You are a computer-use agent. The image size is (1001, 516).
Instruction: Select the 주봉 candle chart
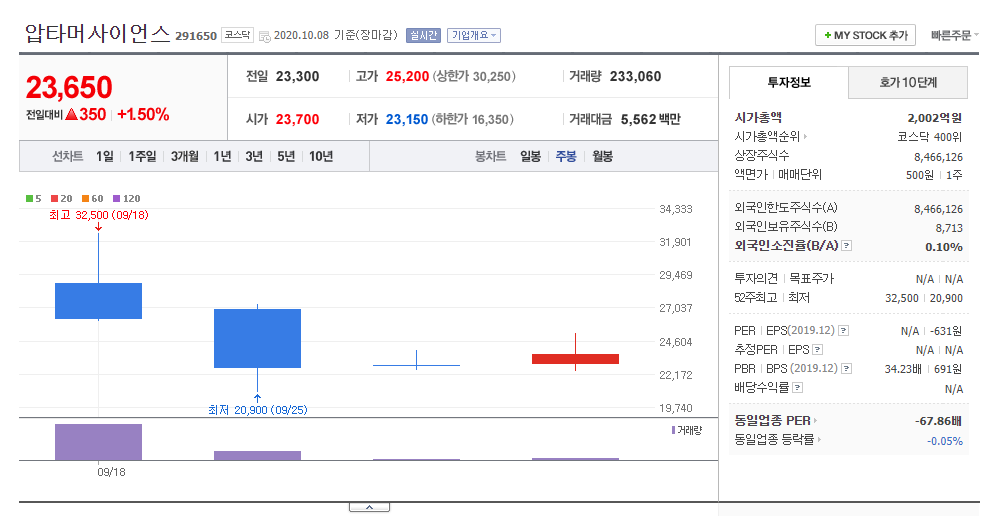pyautogui.click(x=566, y=156)
